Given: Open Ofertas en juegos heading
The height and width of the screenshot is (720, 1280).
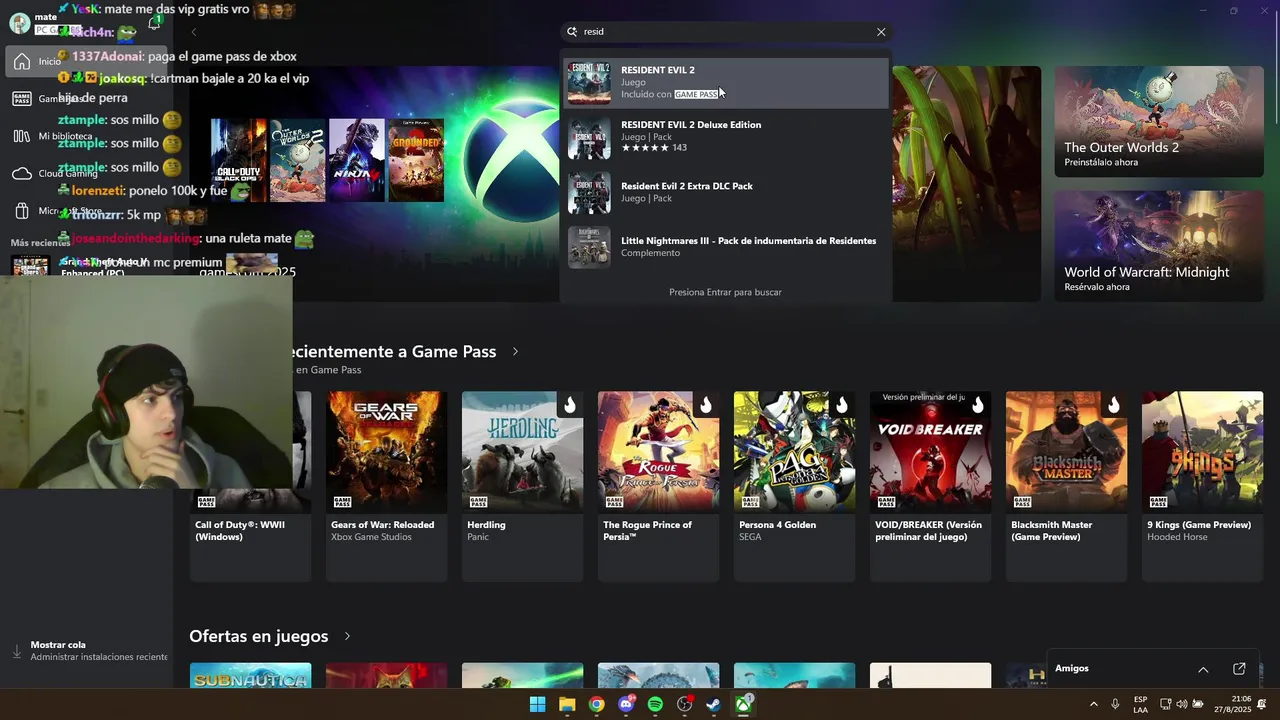Looking at the screenshot, I should point(258,636).
